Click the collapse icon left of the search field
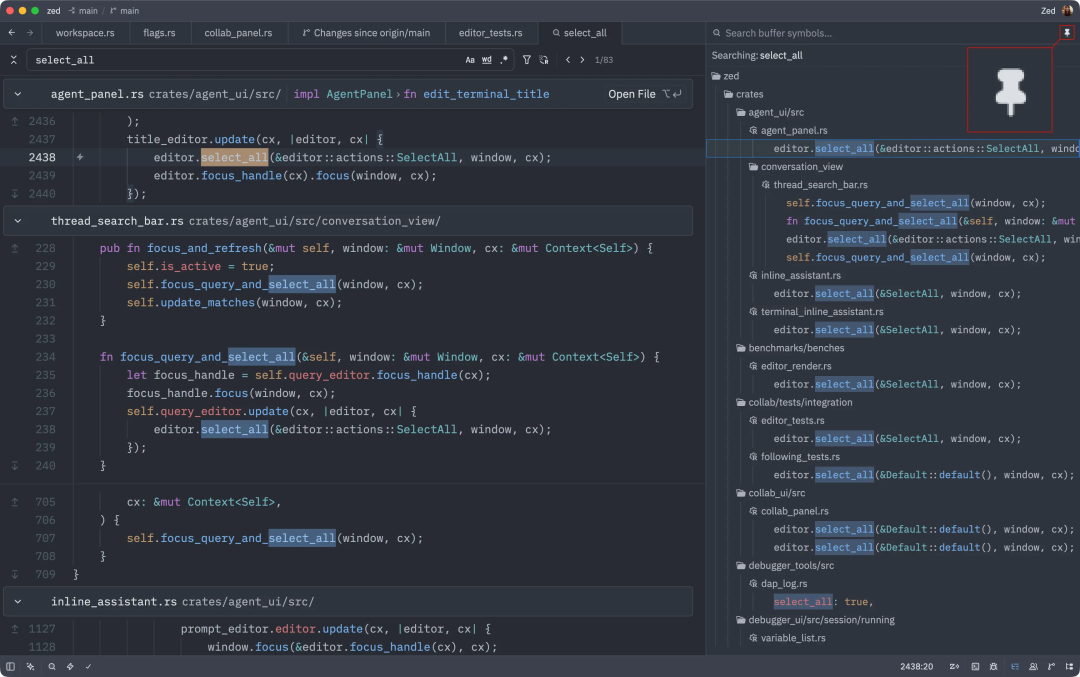 14,60
